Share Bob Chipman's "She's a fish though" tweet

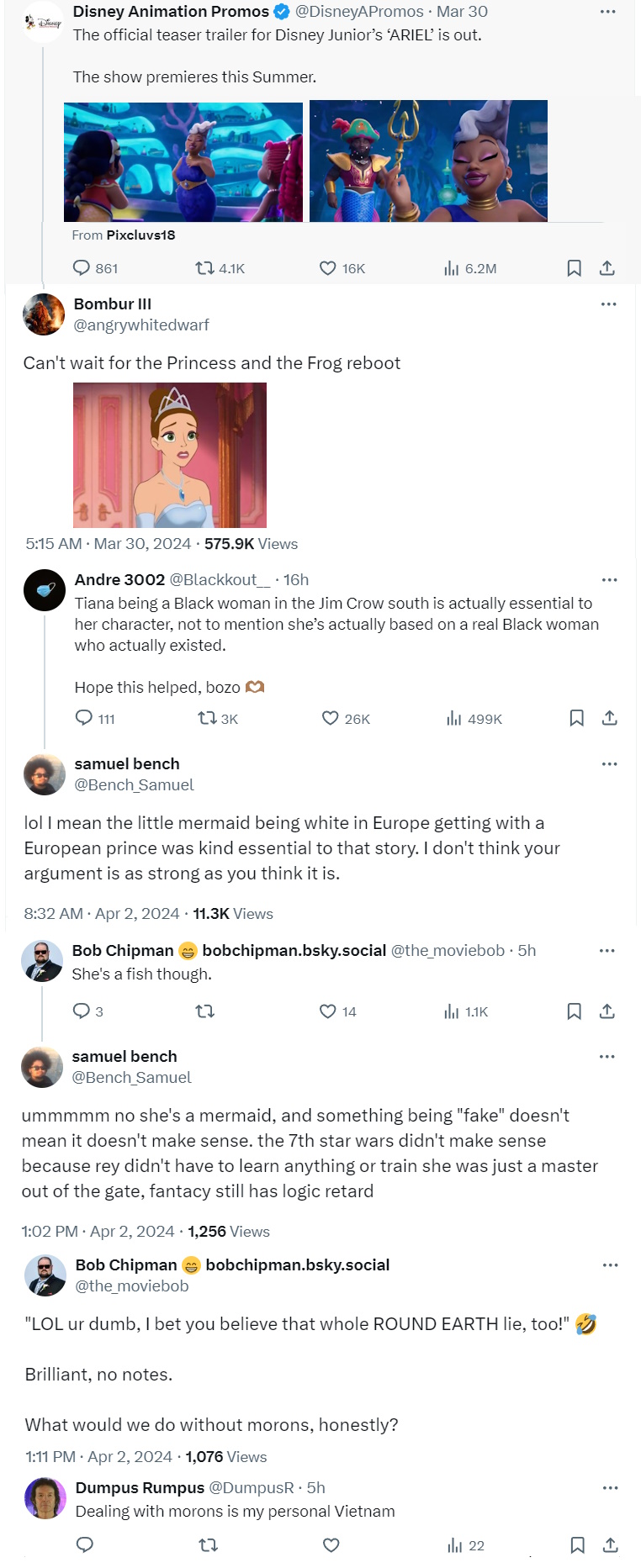(607, 1011)
